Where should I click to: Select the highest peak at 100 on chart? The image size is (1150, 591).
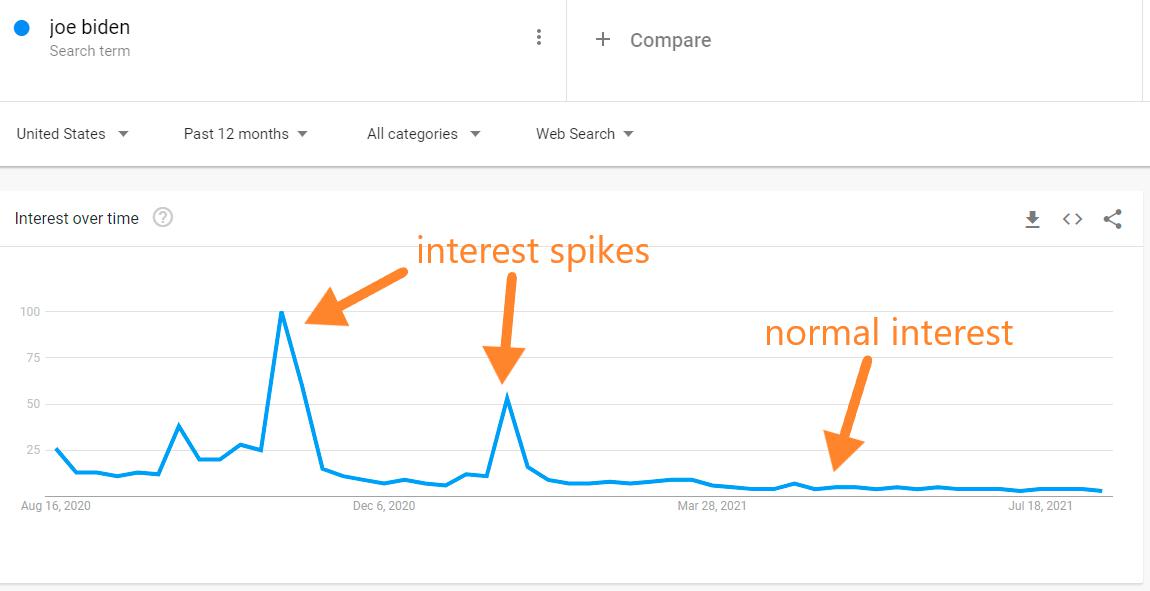[282, 312]
